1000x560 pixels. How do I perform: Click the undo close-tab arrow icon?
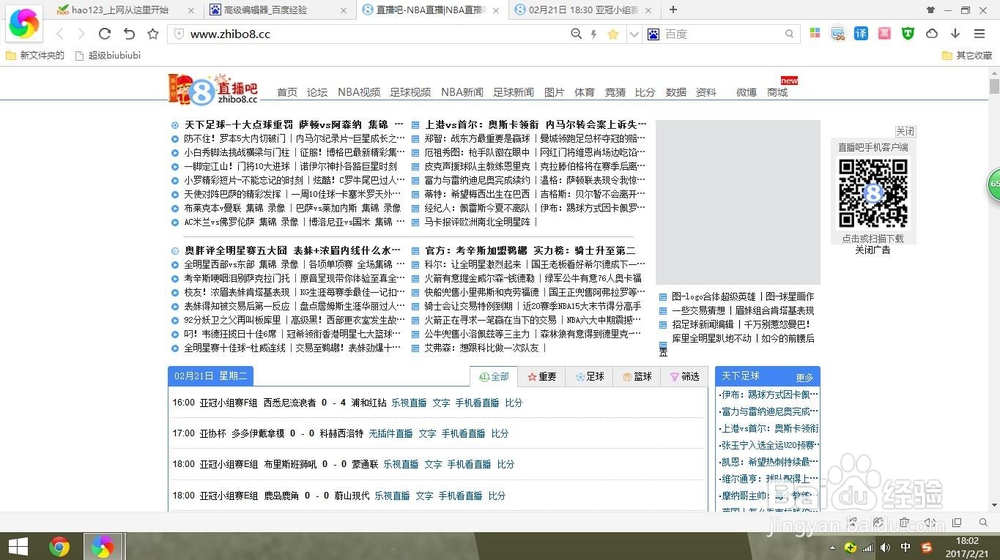pyautogui.click(x=129, y=34)
